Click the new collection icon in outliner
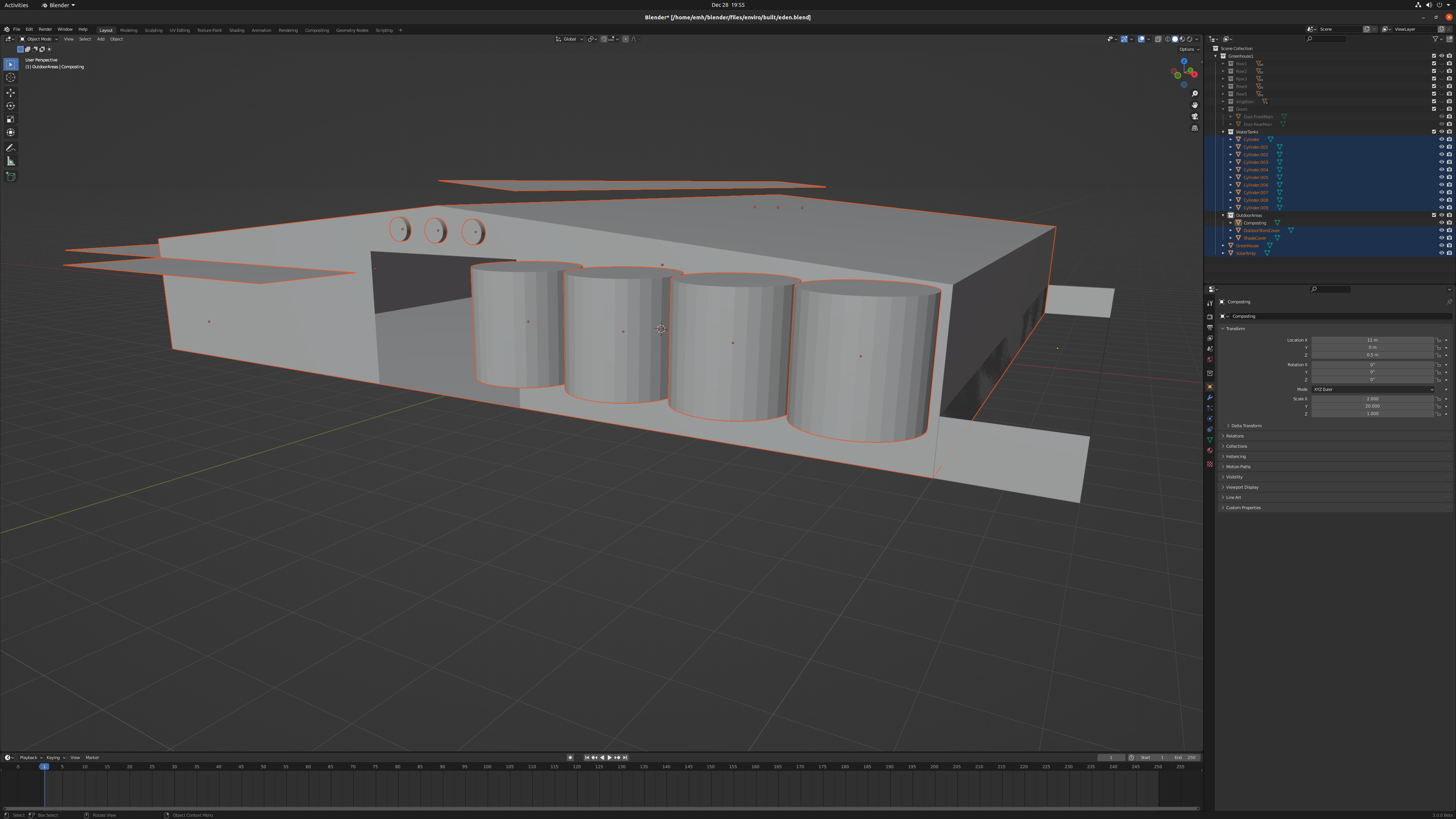The width and height of the screenshot is (1456, 819). (1449, 39)
